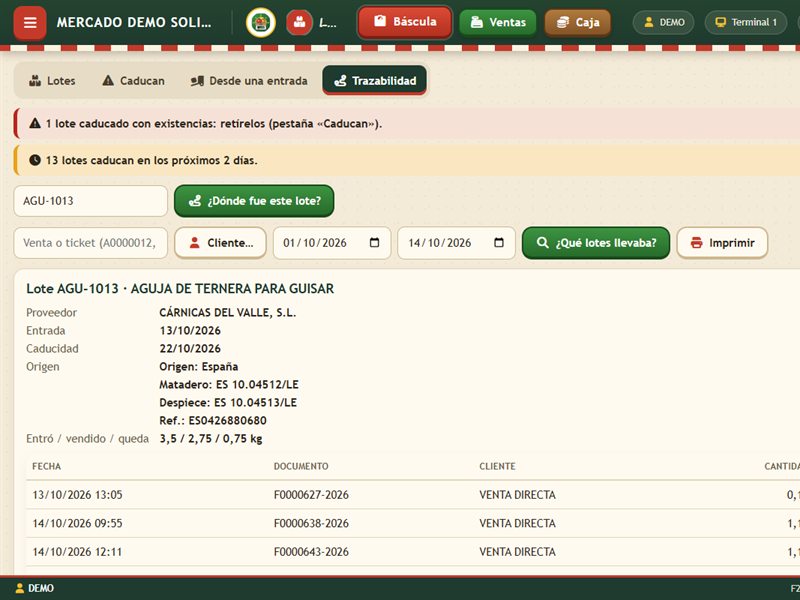Click the date 14/10/2026 12:11
This screenshot has height=600, width=800.
(78, 552)
